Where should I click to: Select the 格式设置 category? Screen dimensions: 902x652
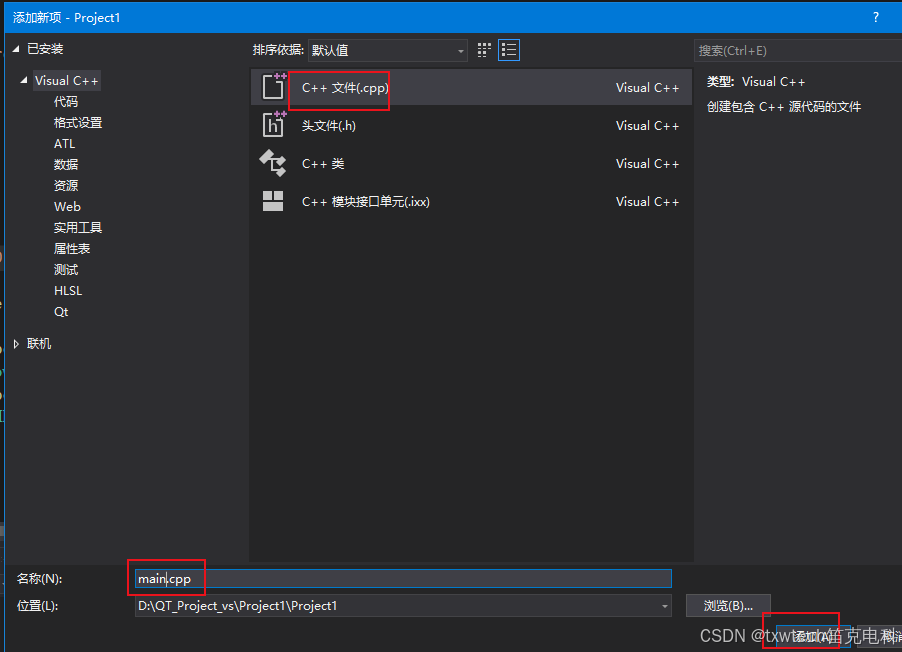[78, 123]
